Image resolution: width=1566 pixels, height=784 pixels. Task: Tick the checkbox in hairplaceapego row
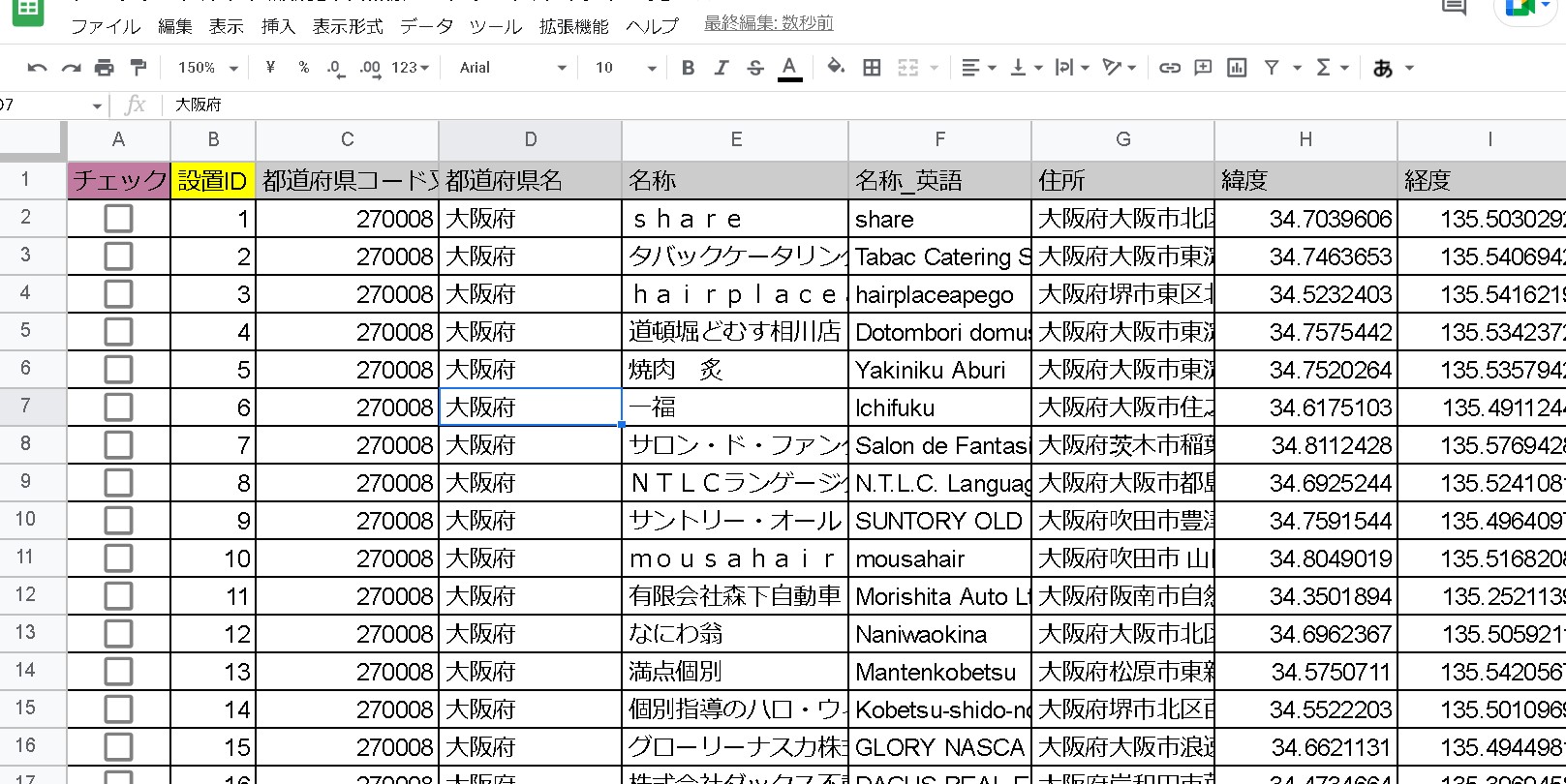118,294
